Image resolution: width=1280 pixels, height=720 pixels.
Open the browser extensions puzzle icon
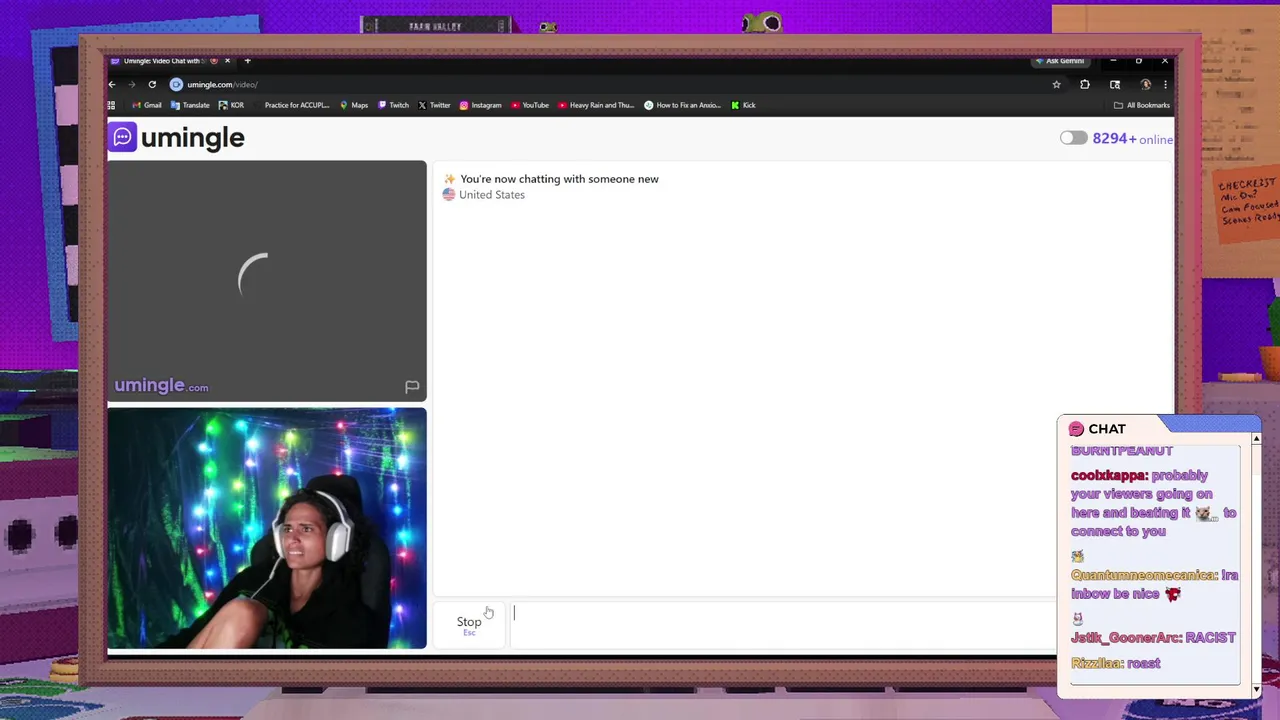pos(1085,85)
